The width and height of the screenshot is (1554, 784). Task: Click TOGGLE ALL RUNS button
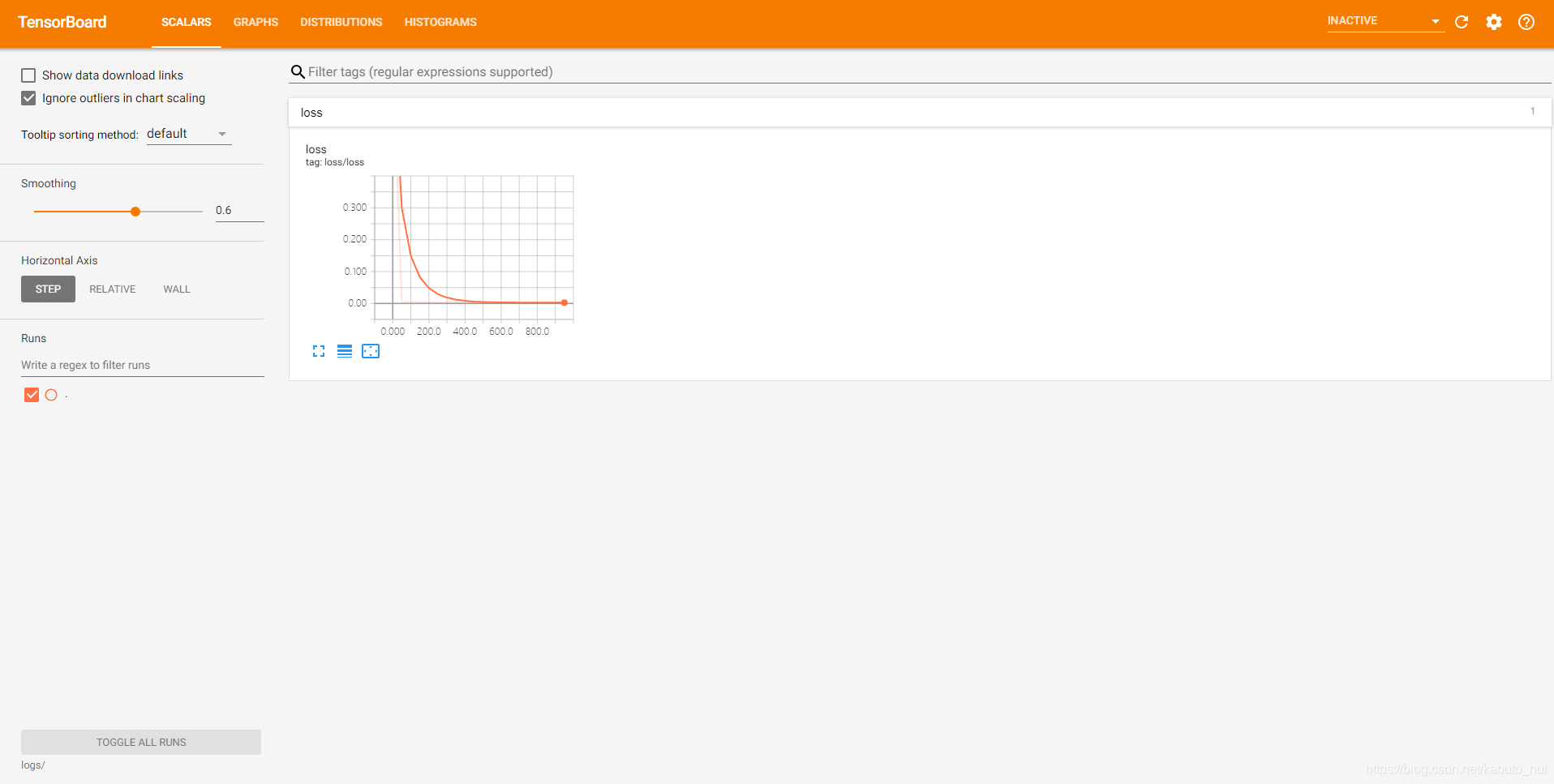coord(141,742)
